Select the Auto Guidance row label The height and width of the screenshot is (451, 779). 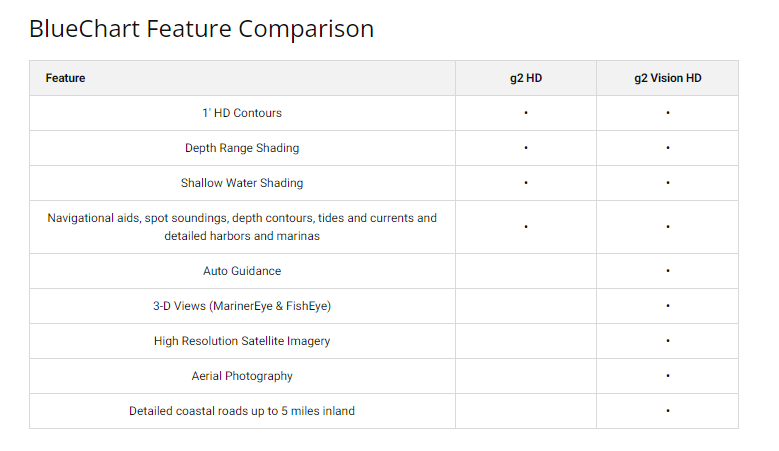point(242,271)
